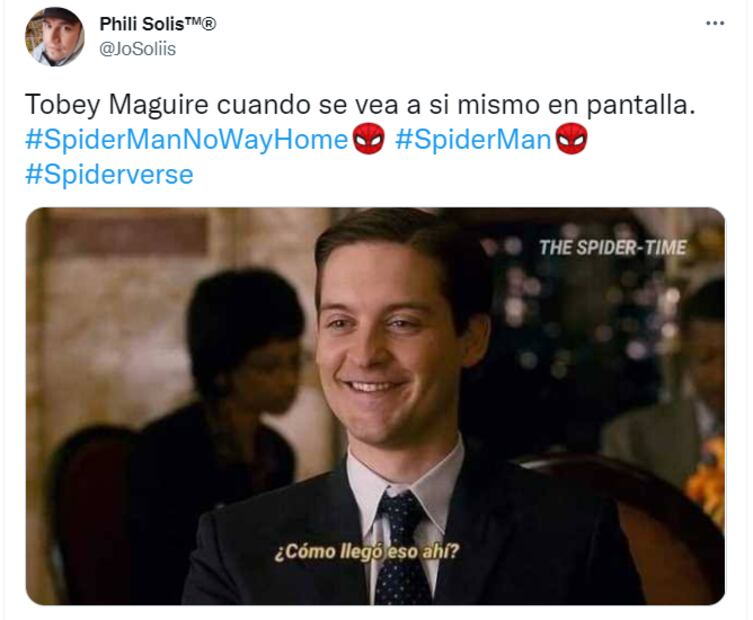This screenshot has width=753, height=620.
Task: Click the '¿Cómo llegó eso ahí?' subtitle
Action: 367,551
